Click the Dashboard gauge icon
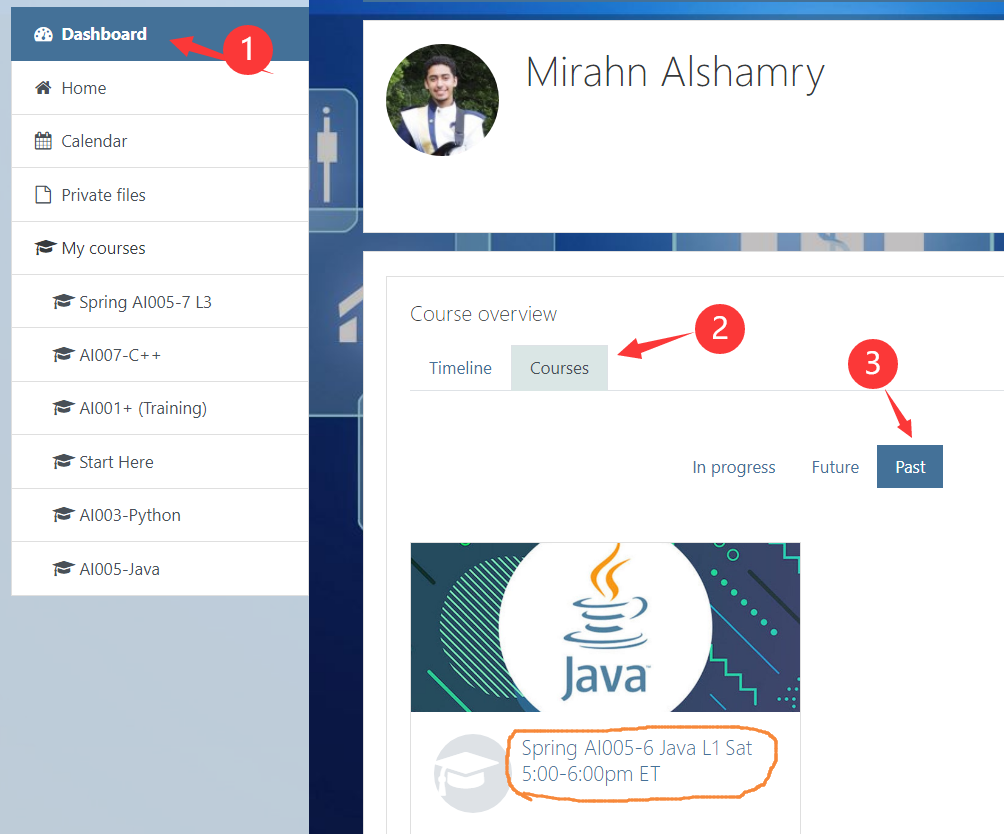 pyautogui.click(x=43, y=34)
